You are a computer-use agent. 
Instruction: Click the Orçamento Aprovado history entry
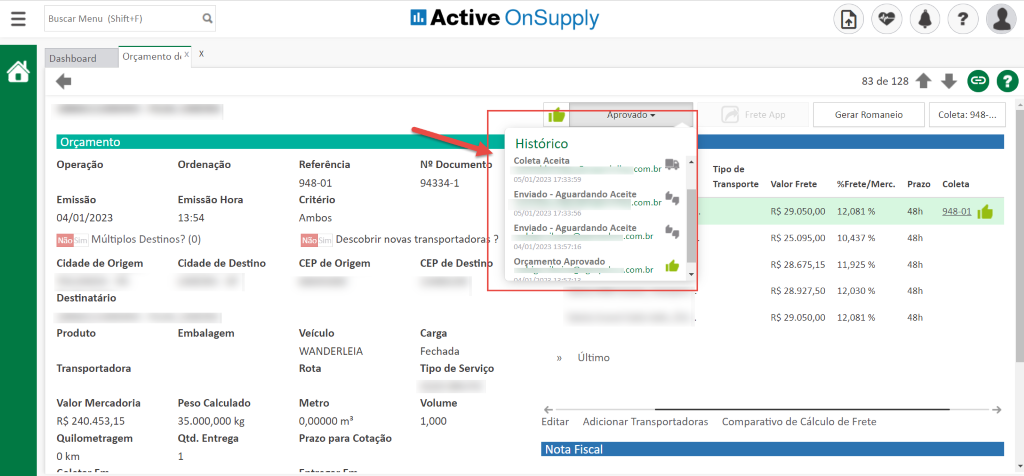pyautogui.click(x=596, y=269)
